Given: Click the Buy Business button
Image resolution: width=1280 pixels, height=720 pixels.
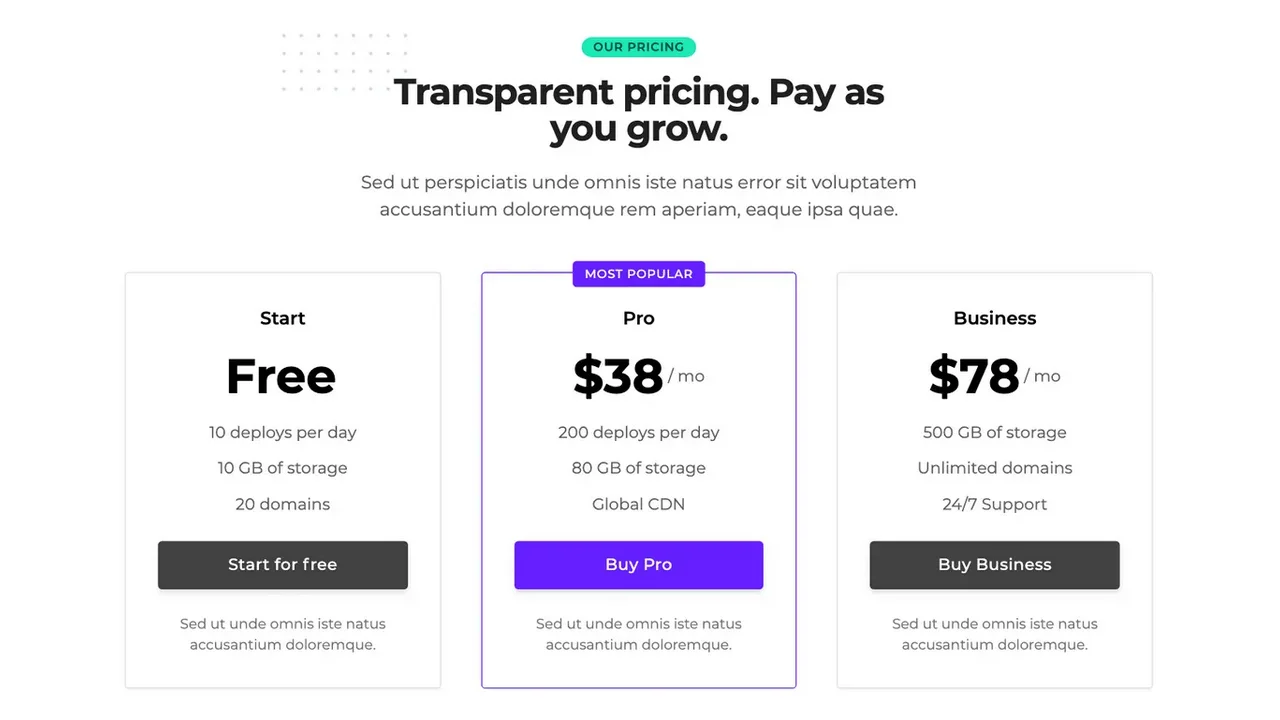Looking at the screenshot, I should (994, 564).
